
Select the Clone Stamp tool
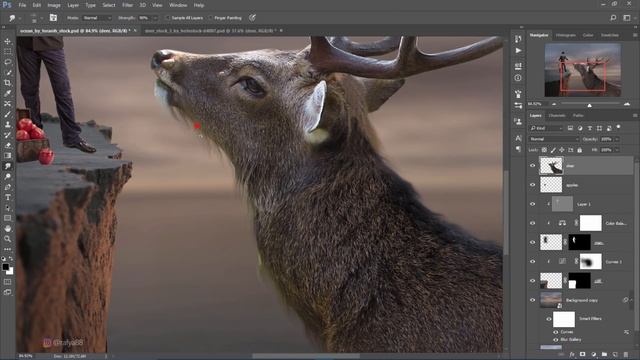click(x=7, y=124)
